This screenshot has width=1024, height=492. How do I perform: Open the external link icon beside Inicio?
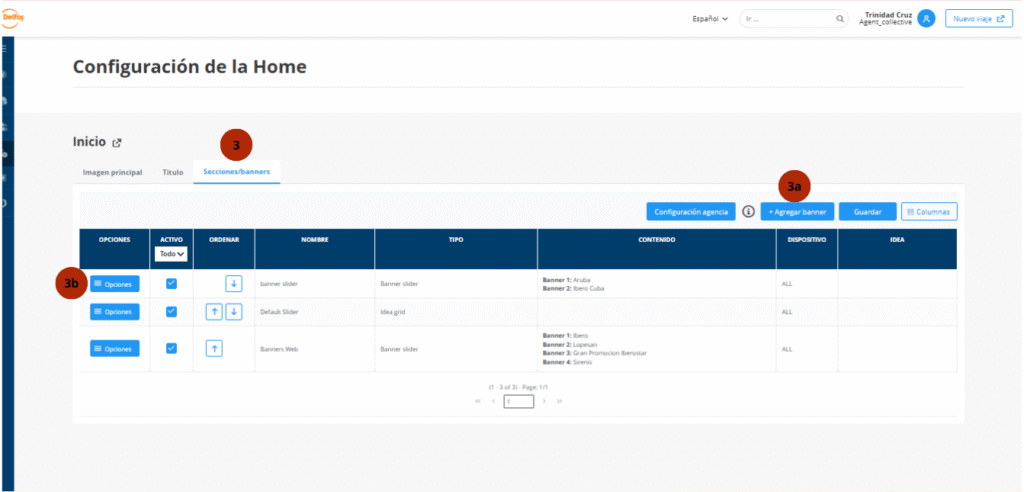point(117,143)
